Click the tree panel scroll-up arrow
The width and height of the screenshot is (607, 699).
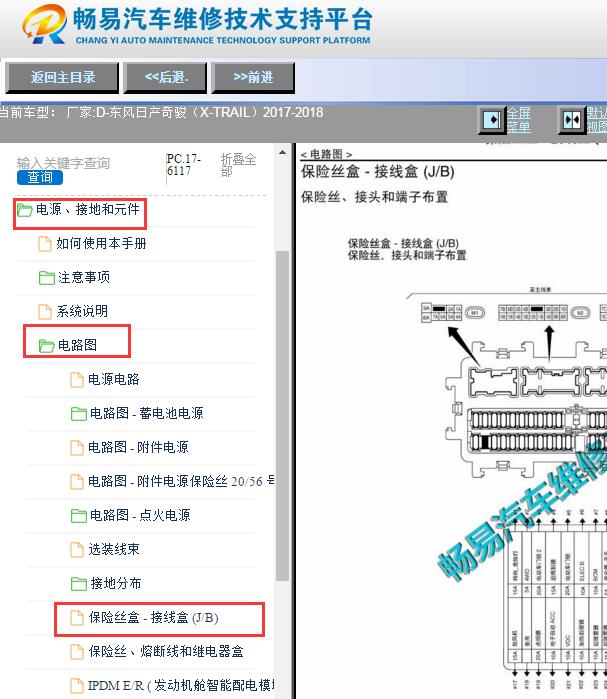click(282, 152)
